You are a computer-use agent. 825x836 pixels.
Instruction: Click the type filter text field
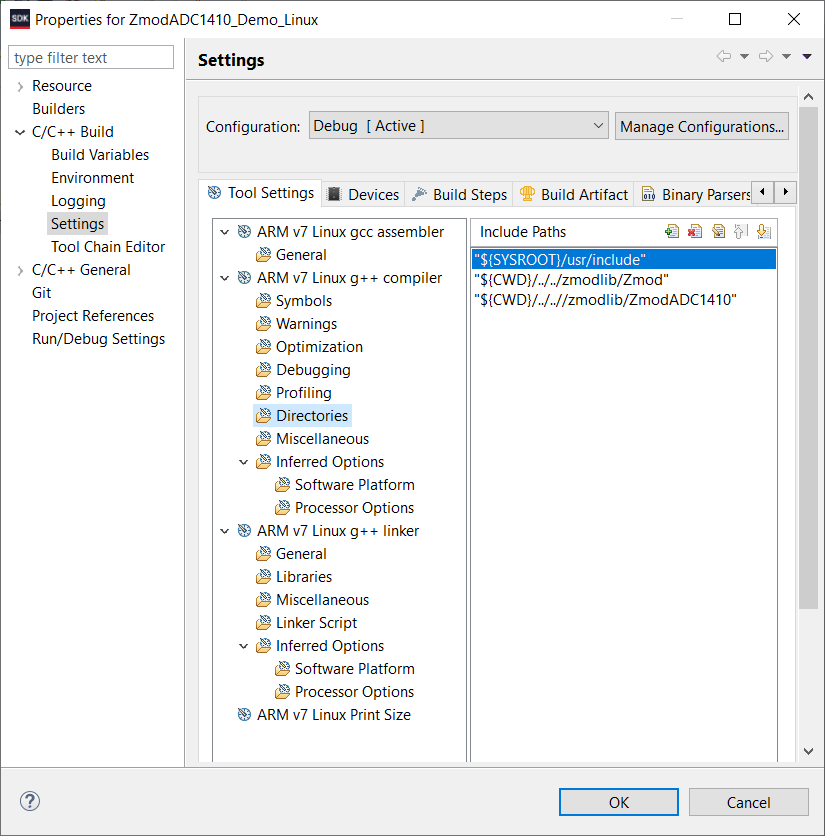point(91,57)
